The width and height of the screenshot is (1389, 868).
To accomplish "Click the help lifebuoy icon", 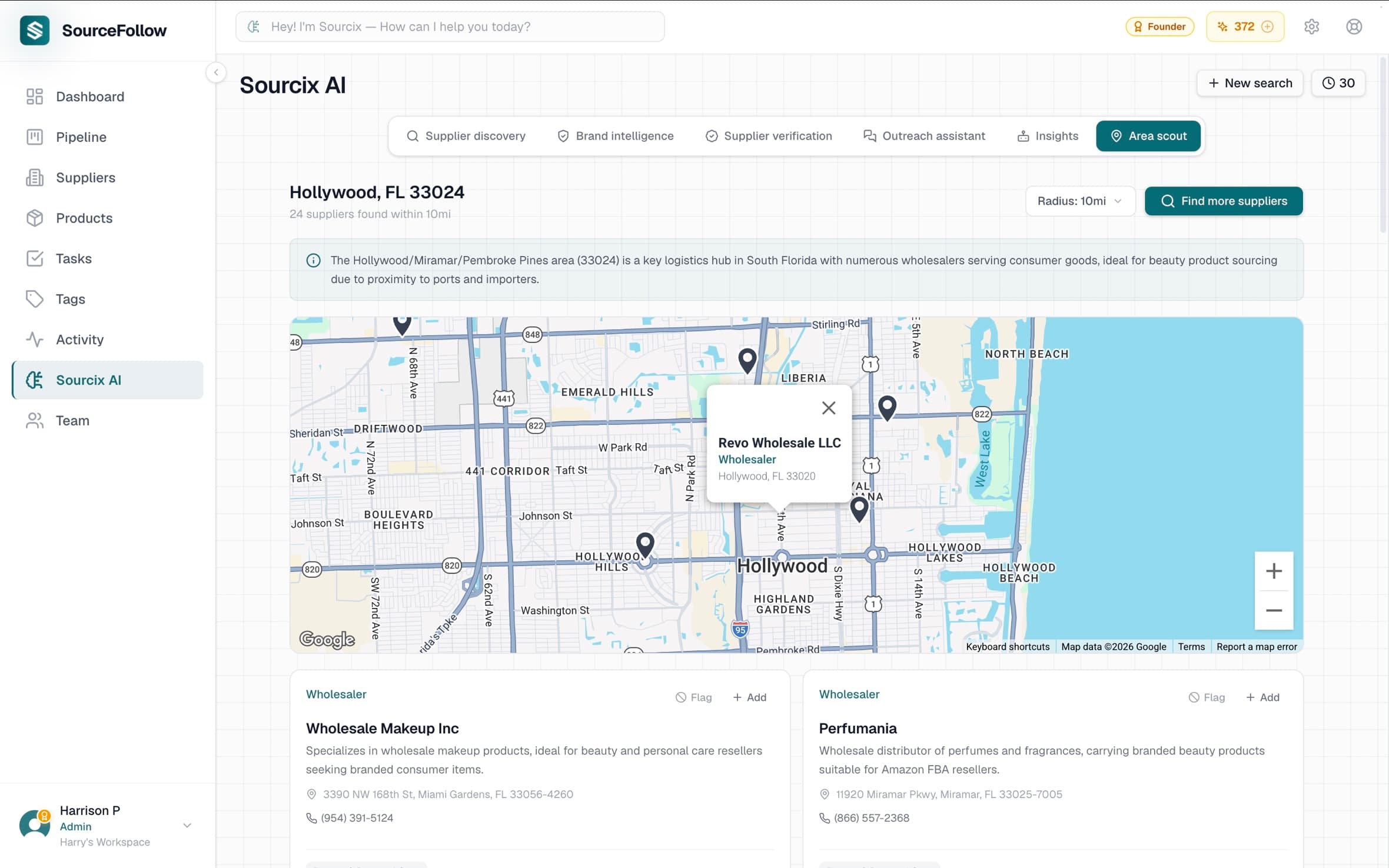I will [x=1354, y=26].
